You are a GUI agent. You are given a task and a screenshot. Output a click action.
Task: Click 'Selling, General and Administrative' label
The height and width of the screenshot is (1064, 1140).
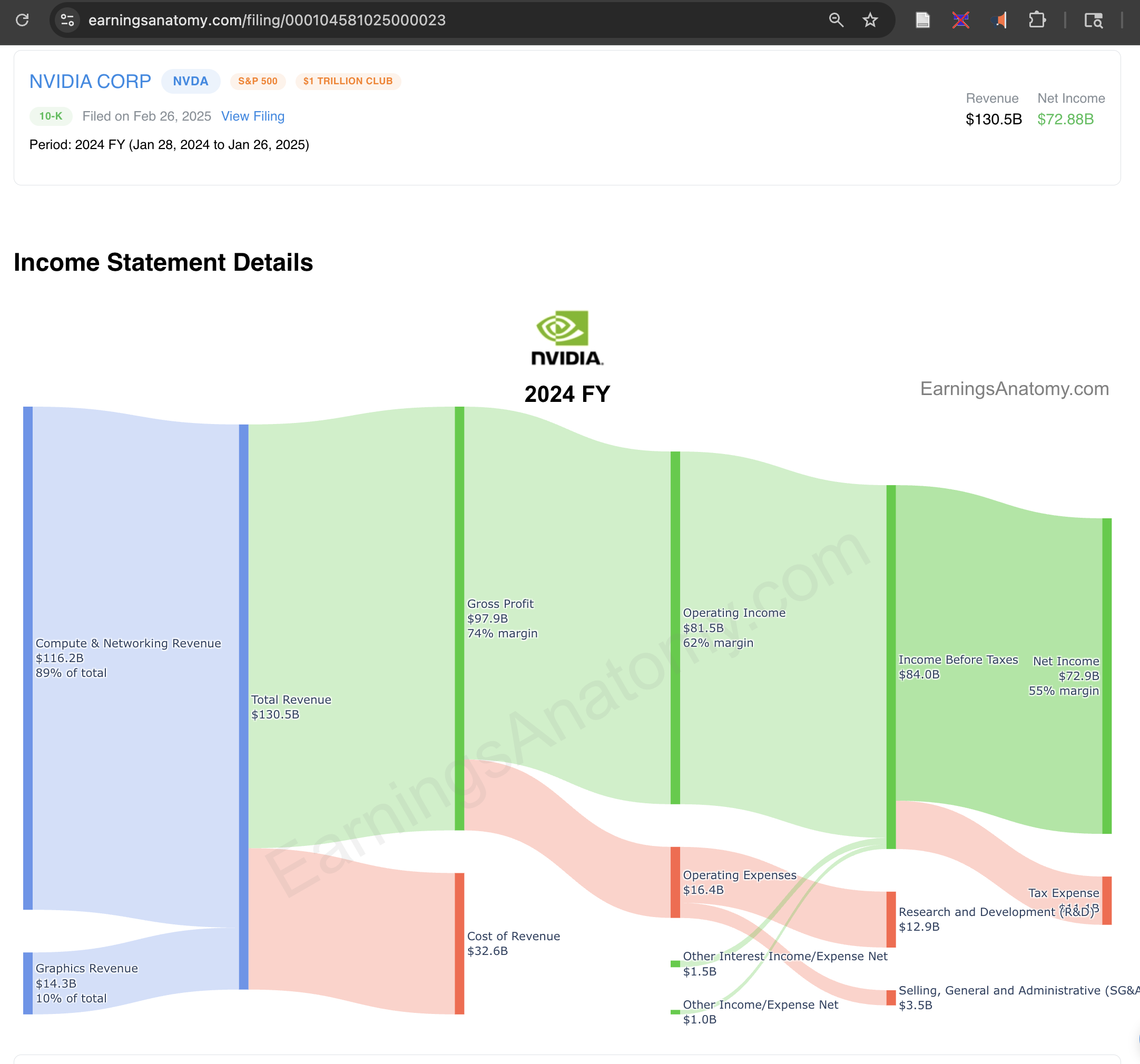click(1019, 990)
